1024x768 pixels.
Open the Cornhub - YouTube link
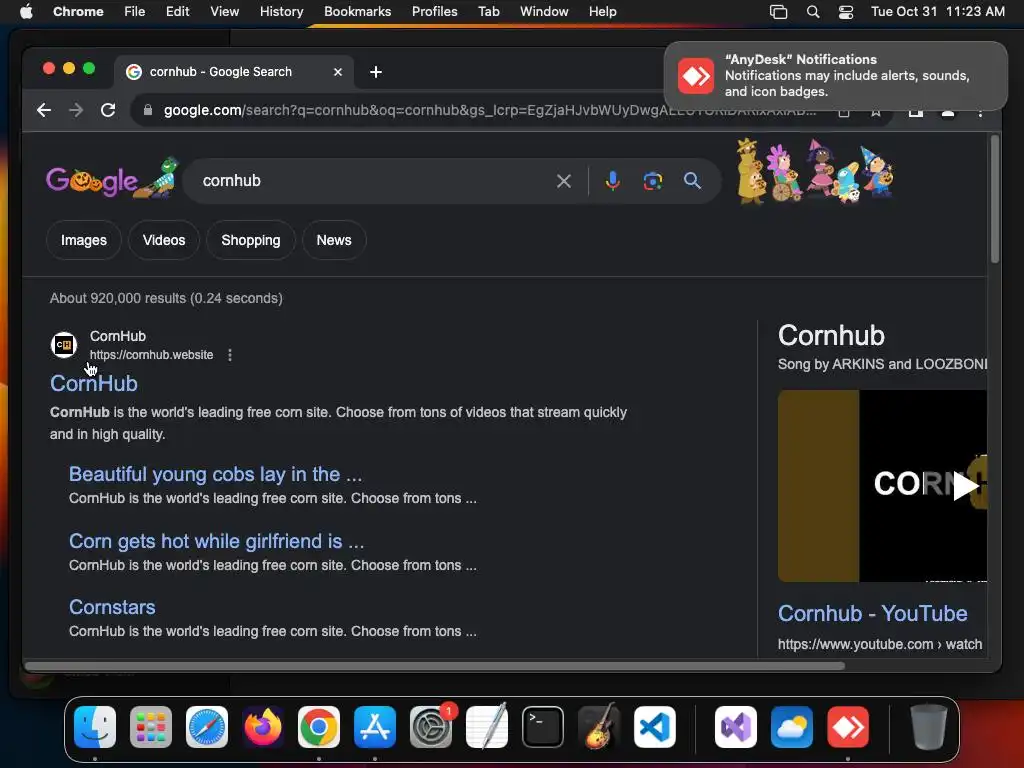(x=872, y=613)
